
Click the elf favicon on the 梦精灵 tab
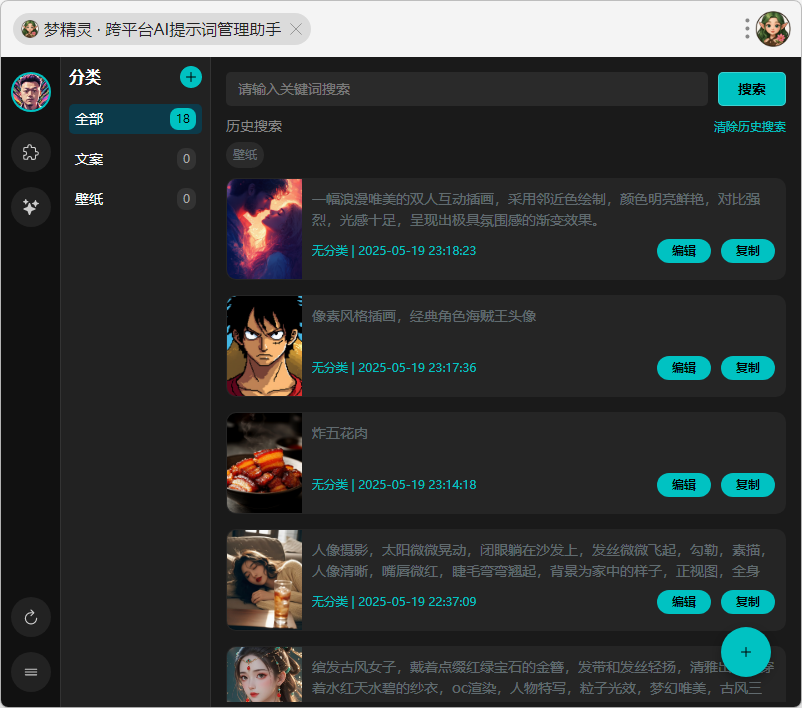tap(30, 29)
